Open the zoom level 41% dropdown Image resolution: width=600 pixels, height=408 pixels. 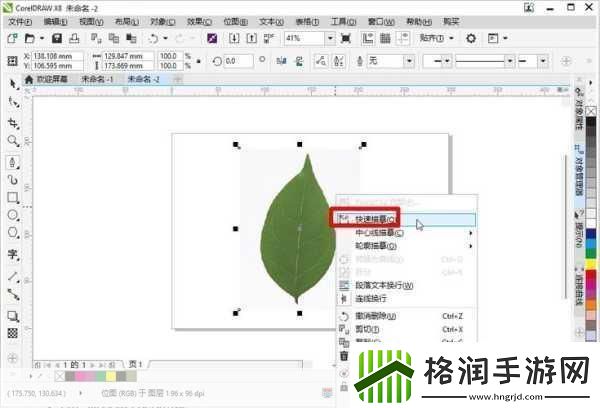point(330,38)
